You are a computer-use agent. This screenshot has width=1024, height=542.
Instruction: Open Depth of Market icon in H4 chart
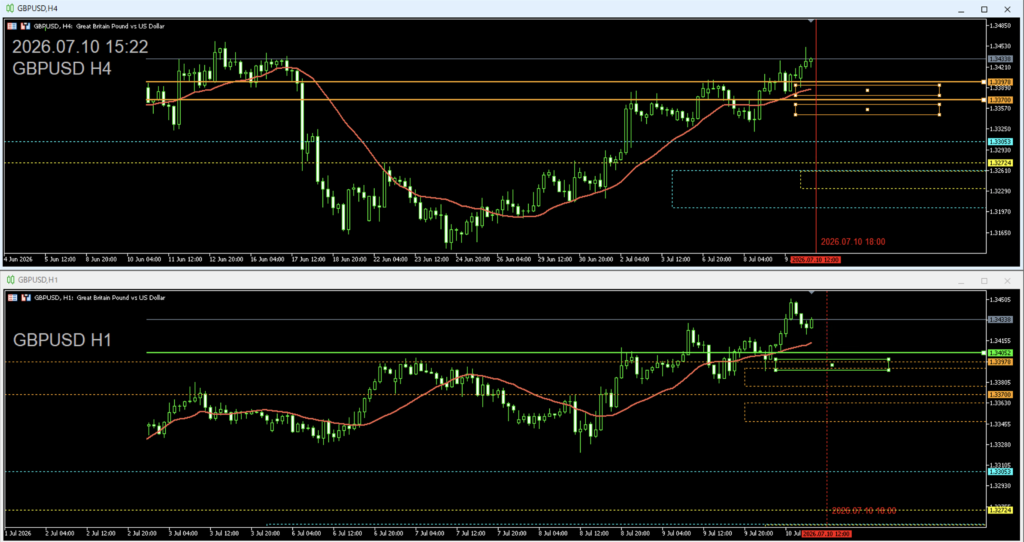(13, 26)
